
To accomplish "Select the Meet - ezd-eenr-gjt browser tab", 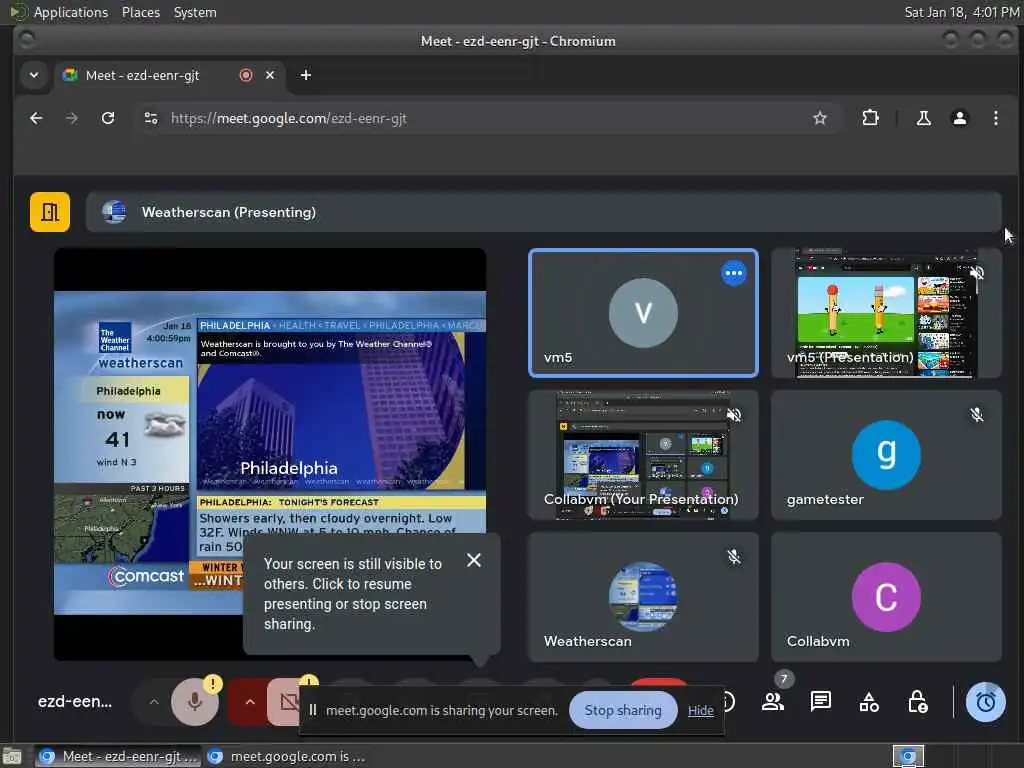I will pos(170,75).
